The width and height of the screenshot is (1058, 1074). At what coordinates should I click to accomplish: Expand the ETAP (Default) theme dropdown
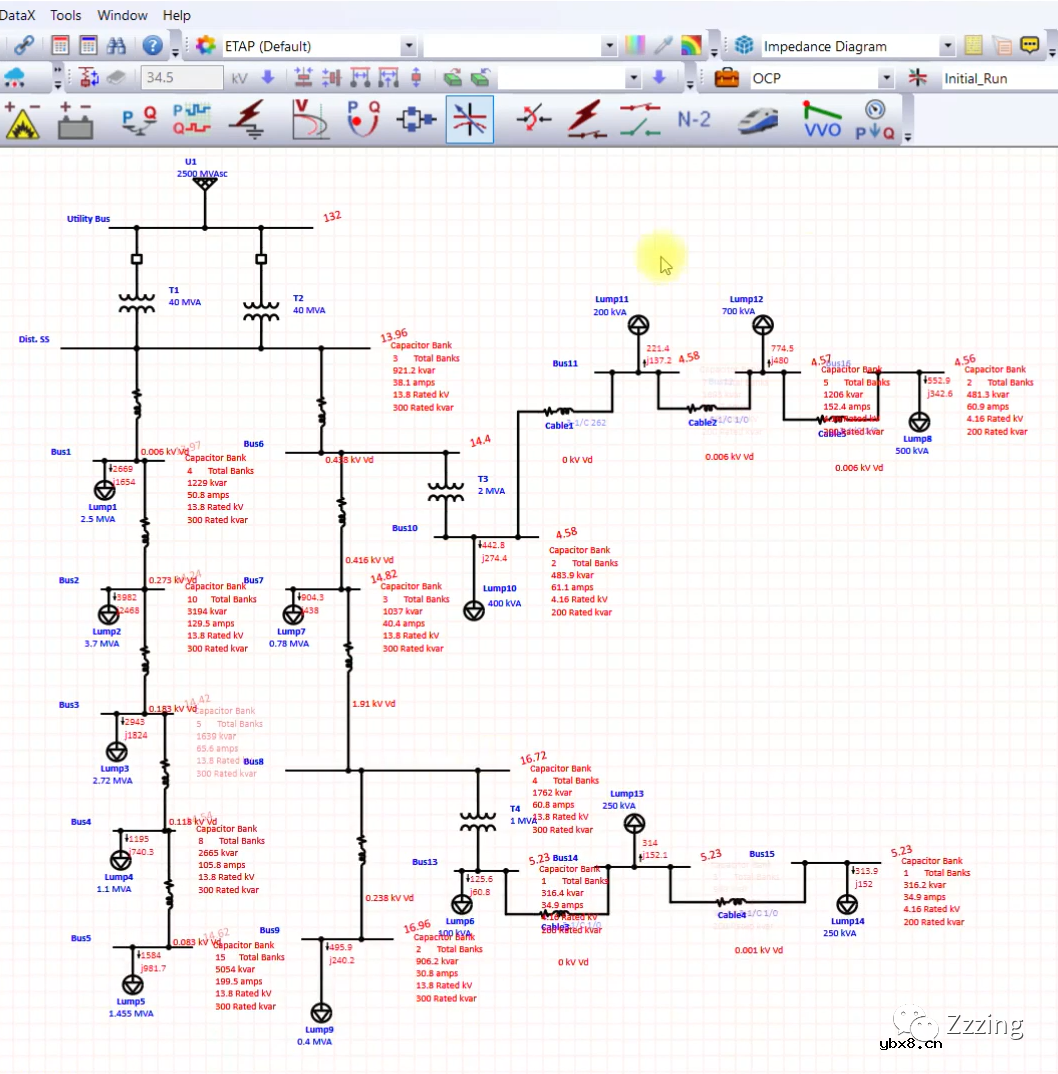(x=408, y=46)
